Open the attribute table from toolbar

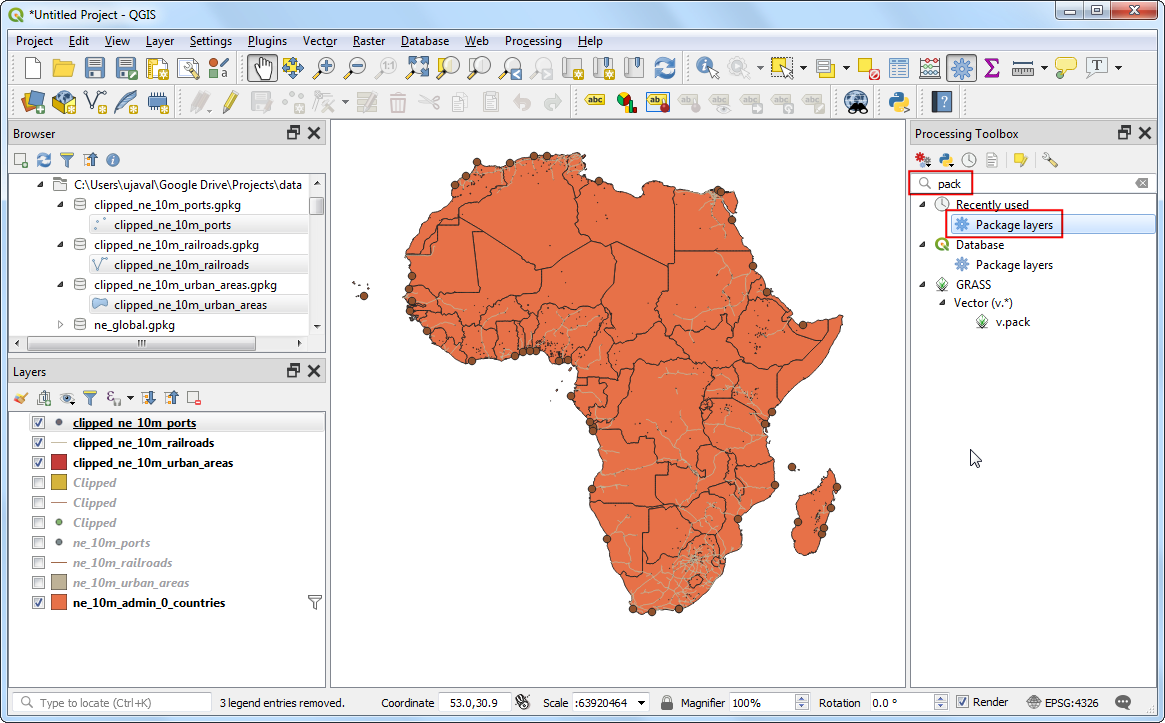point(899,68)
